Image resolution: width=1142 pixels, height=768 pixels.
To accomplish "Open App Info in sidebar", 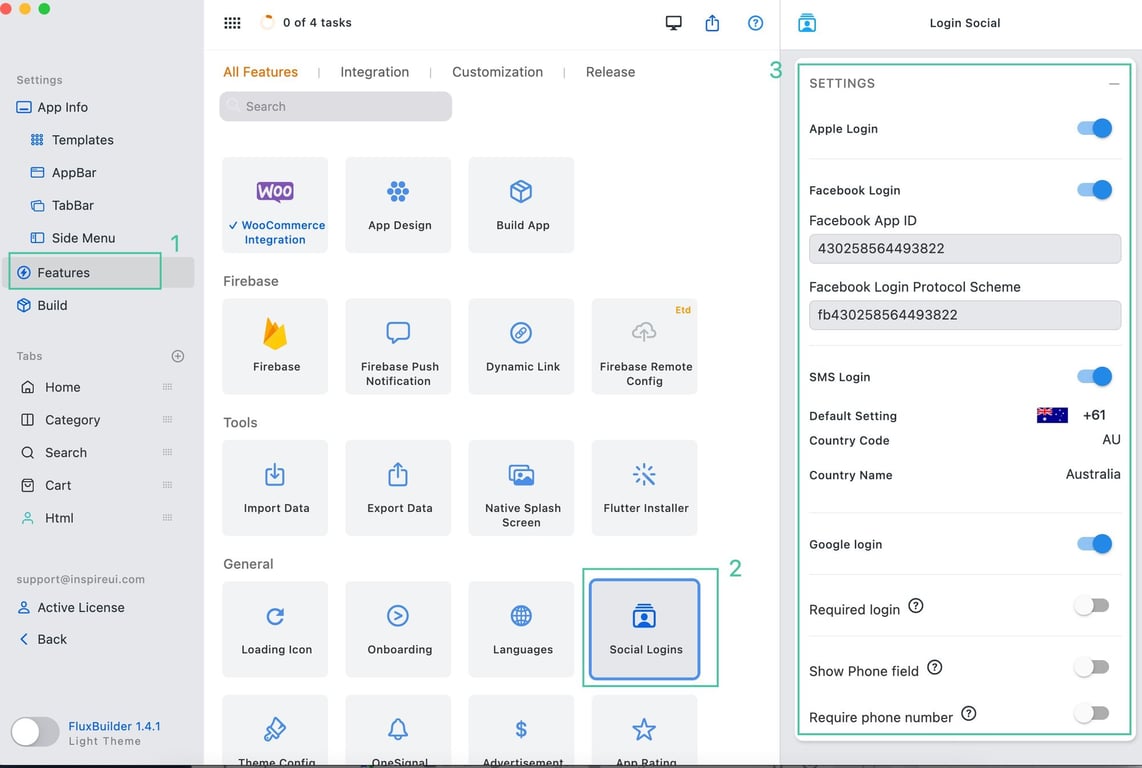I will [52, 107].
